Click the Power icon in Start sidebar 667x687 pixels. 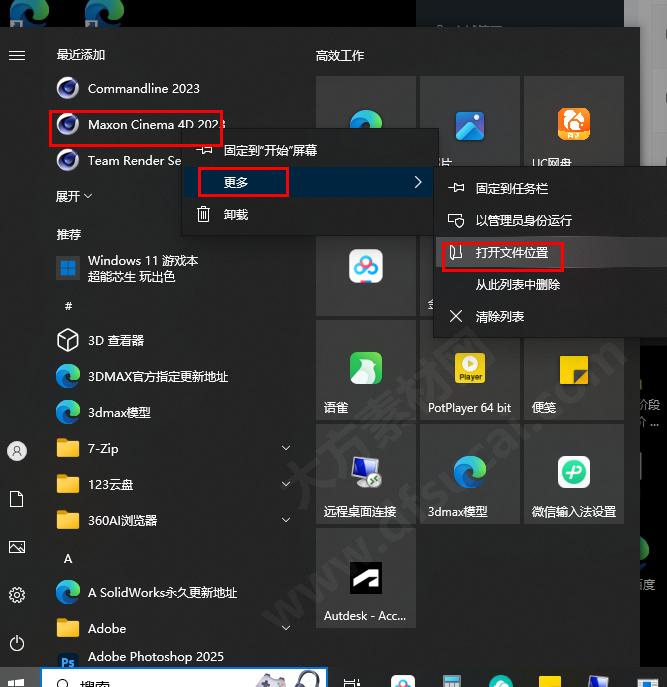click(x=17, y=643)
